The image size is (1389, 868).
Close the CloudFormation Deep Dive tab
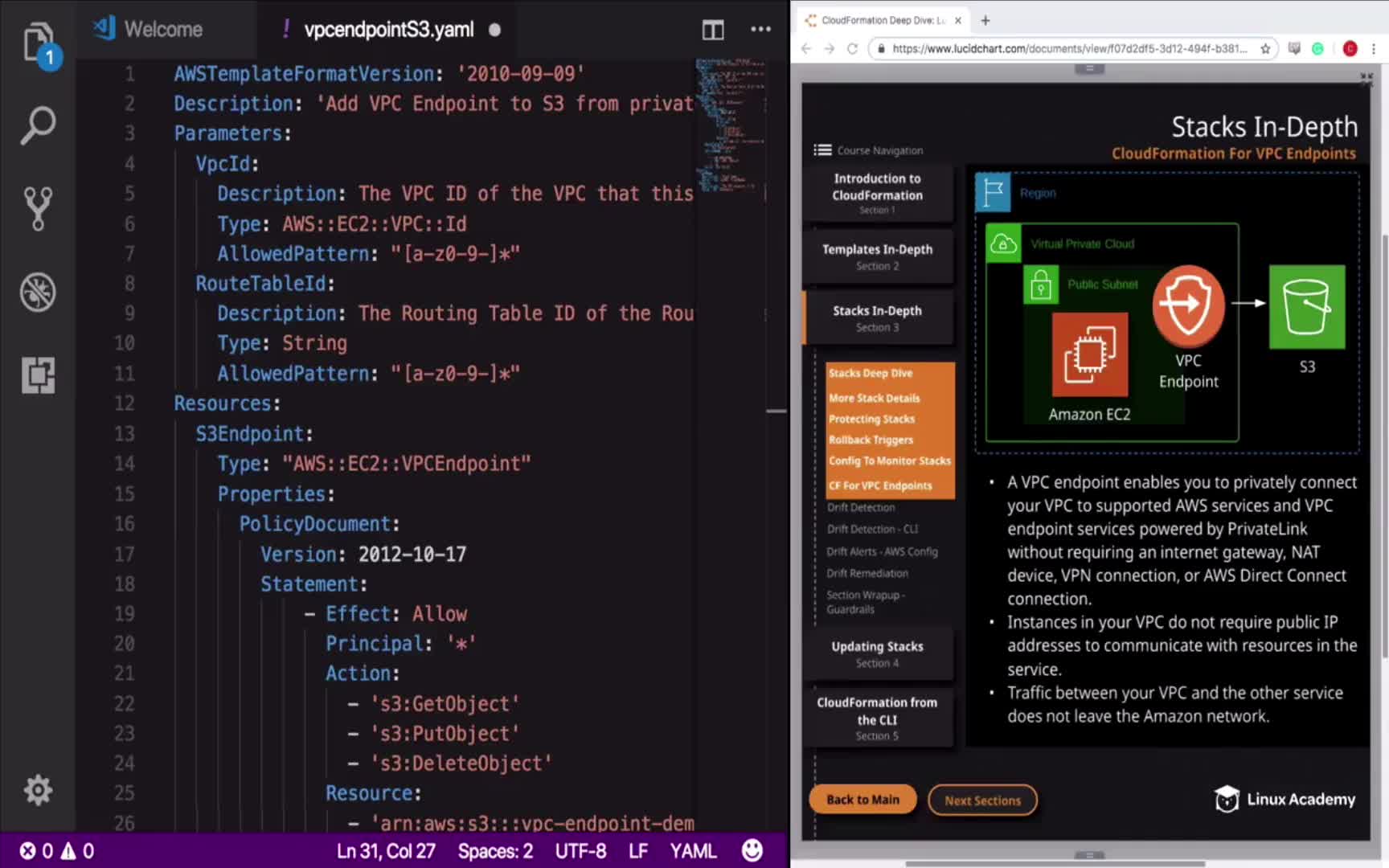[x=957, y=21]
